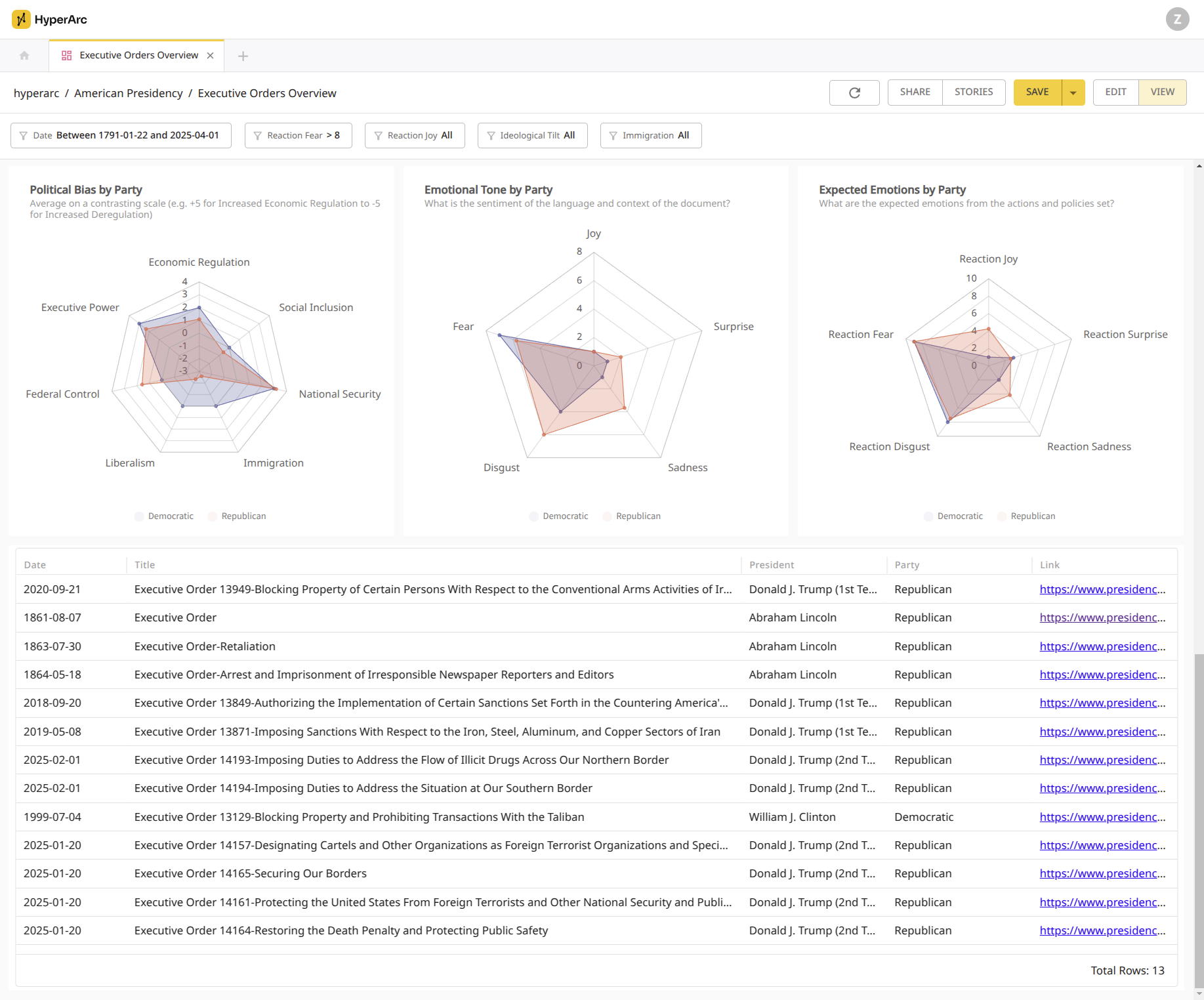Add a new tab with plus icon
This screenshot has width=1204, height=1000.
pyautogui.click(x=243, y=56)
